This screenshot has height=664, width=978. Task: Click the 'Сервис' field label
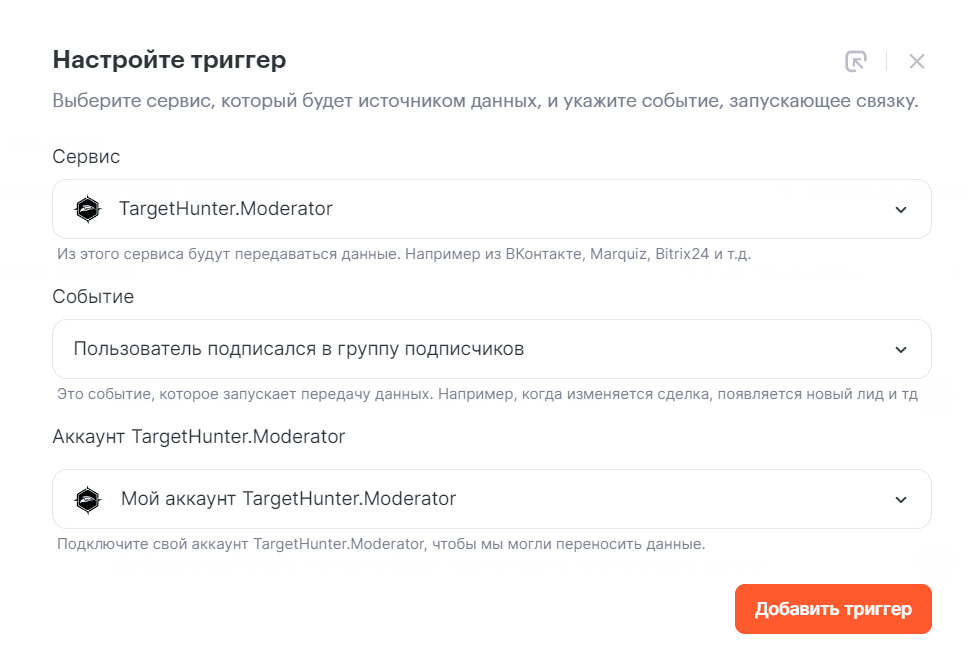pos(86,157)
